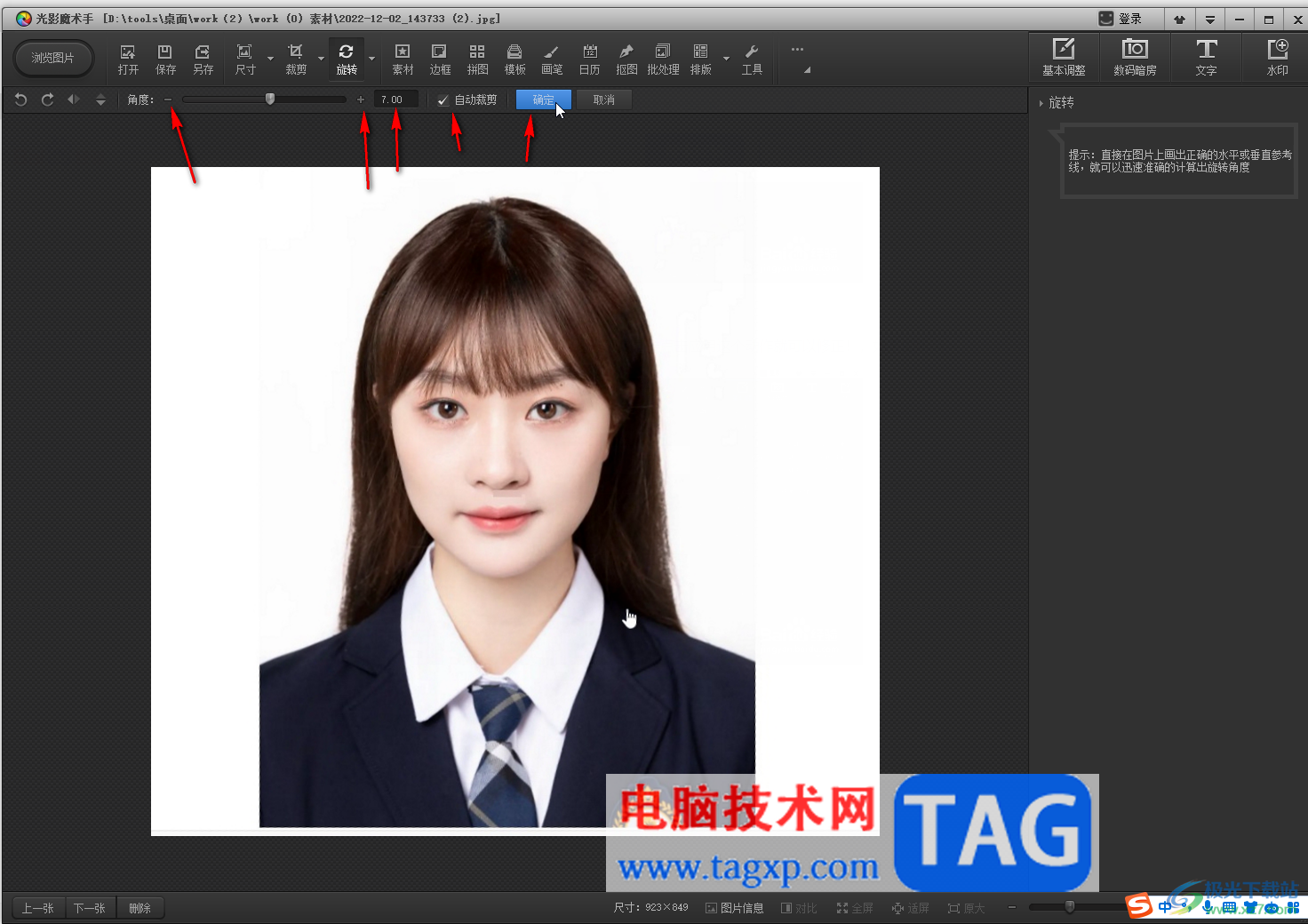This screenshot has height=924, width=1308.
Task: Flip the image horizontally
Action: [74, 100]
